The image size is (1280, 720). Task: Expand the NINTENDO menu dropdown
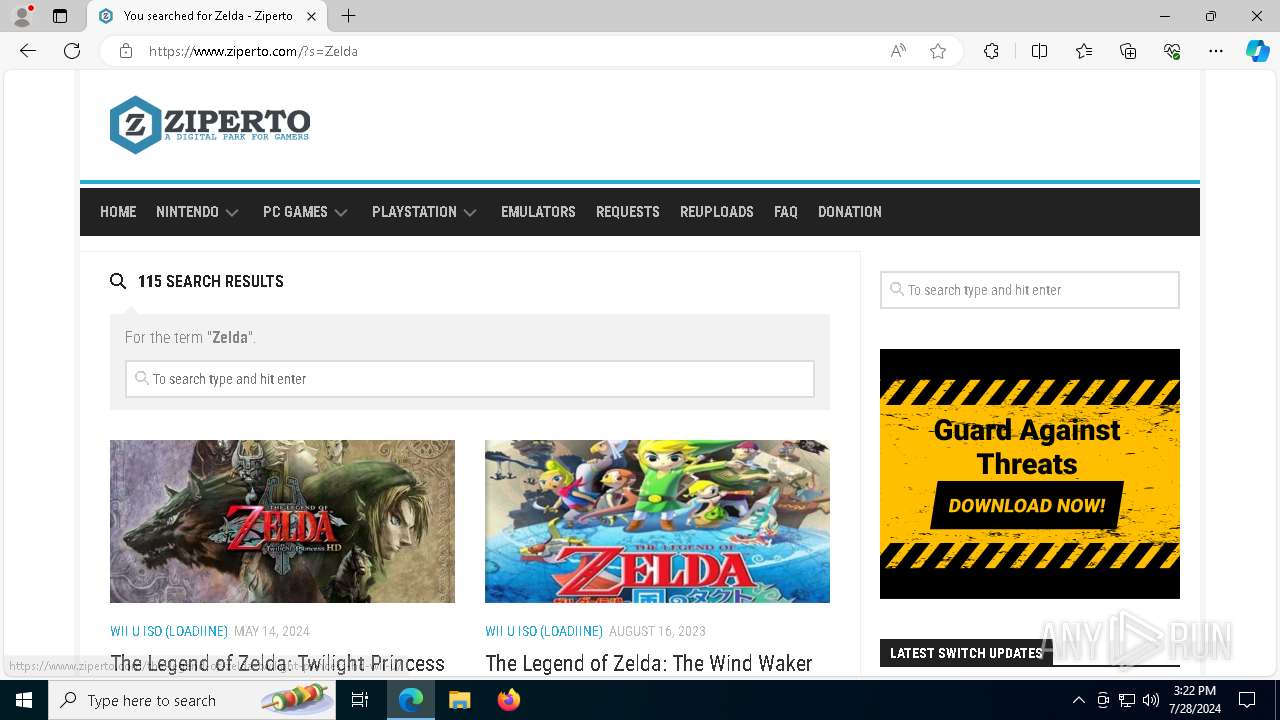coord(197,212)
